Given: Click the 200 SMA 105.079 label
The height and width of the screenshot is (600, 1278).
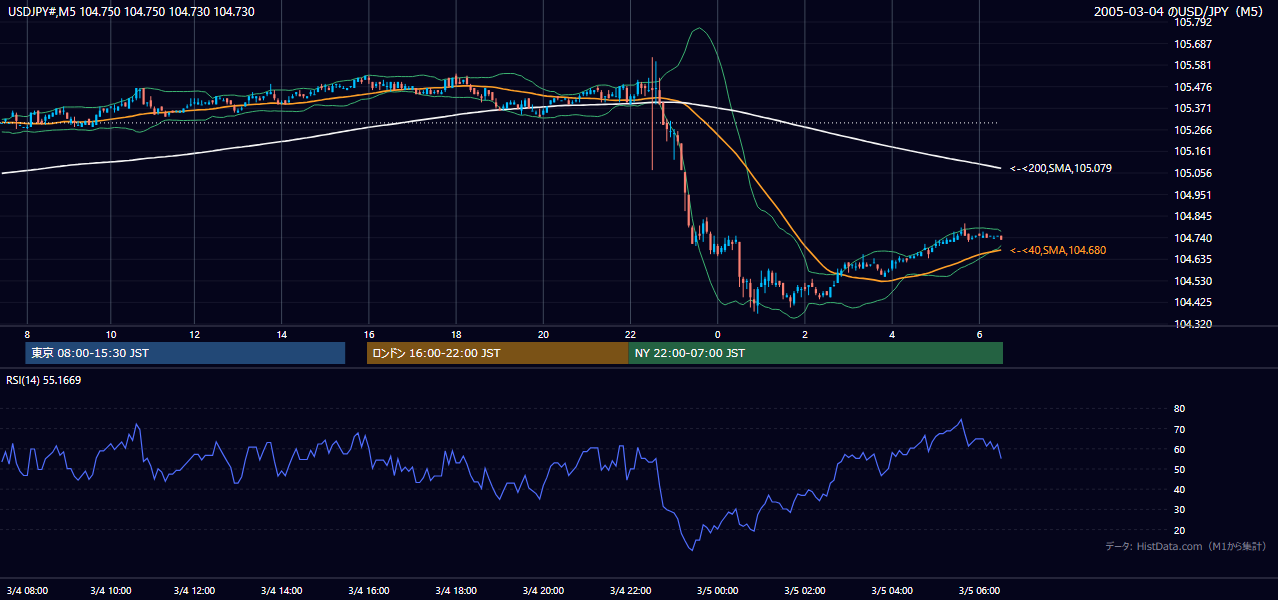Looking at the screenshot, I should [x=1061, y=168].
